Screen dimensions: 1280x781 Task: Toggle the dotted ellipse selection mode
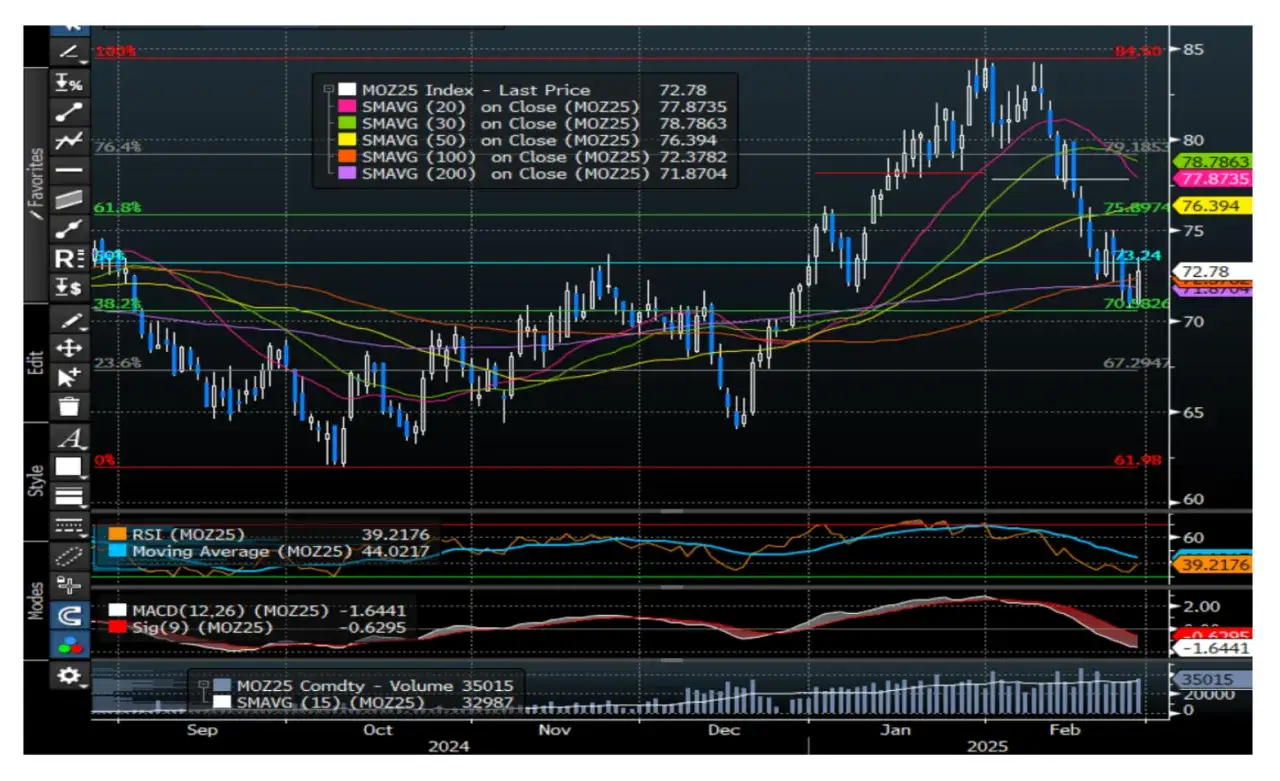coord(69,556)
